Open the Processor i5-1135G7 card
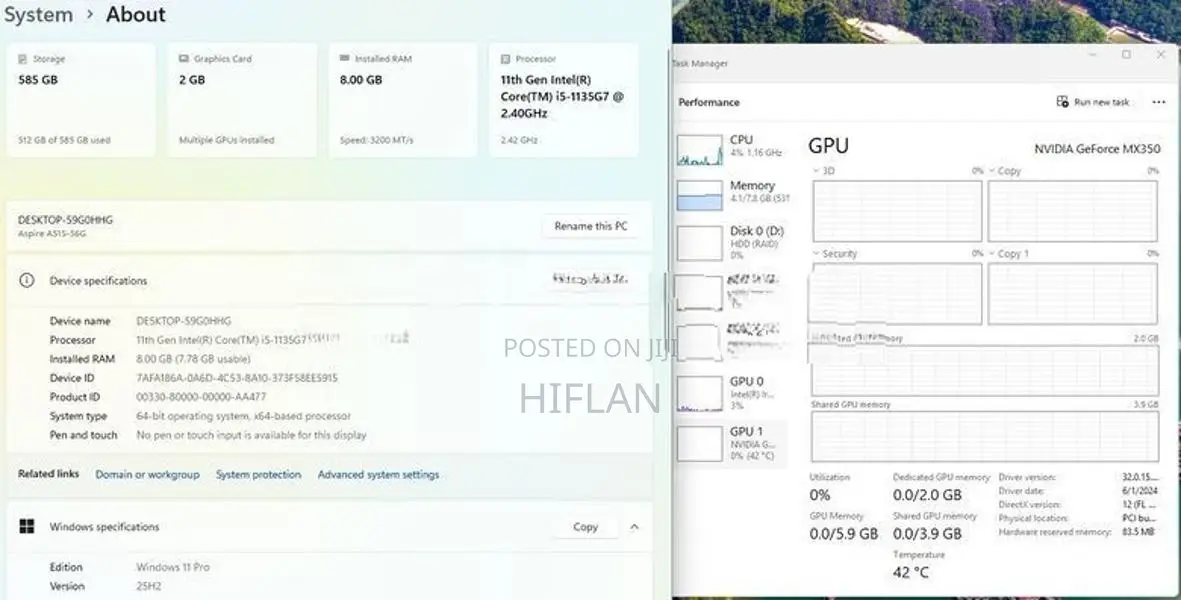Viewport: 1181px width, 600px height. (x=563, y=100)
